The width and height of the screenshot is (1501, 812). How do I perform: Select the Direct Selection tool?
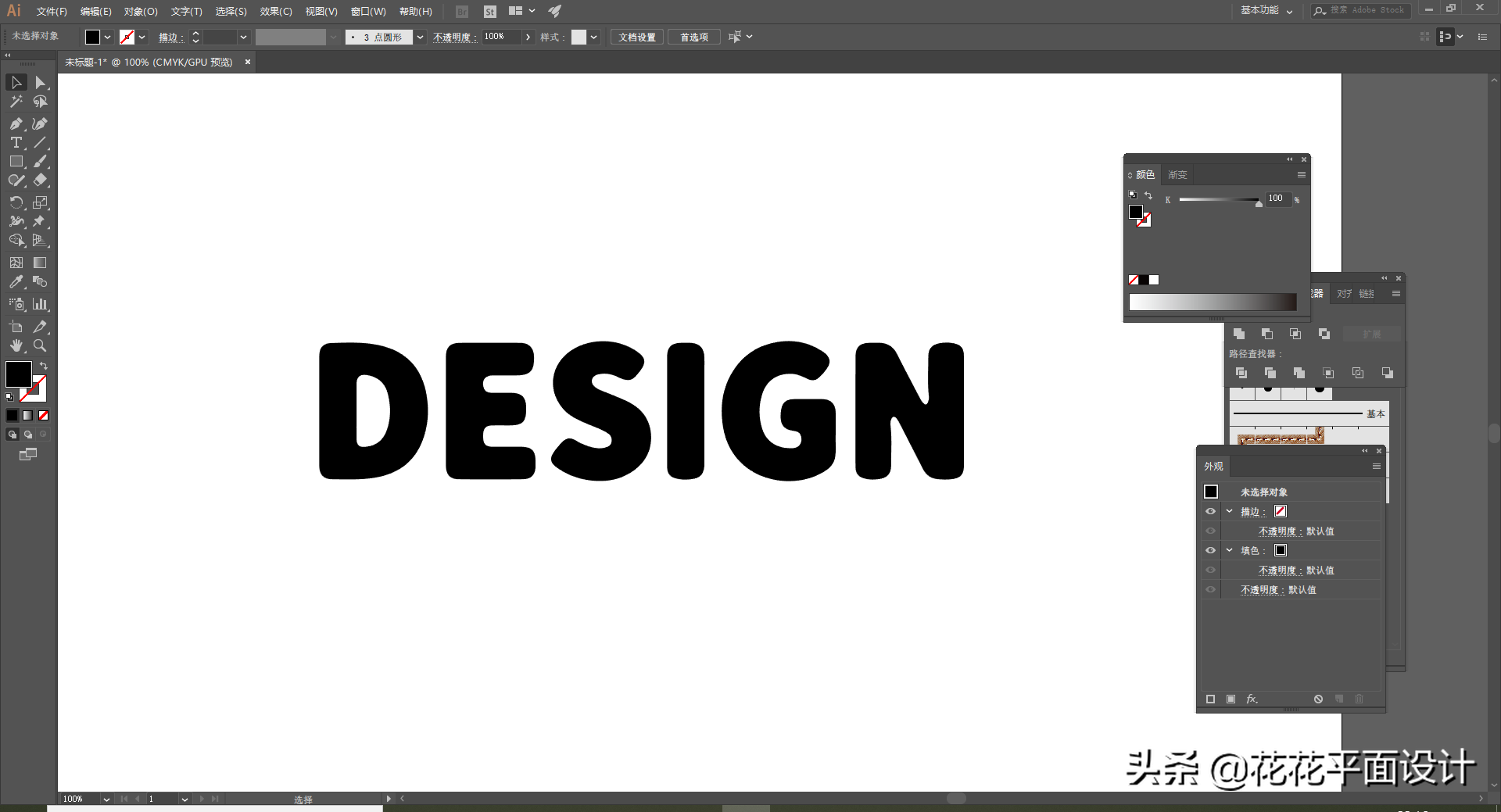pyautogui.click(x=40, y=83)
